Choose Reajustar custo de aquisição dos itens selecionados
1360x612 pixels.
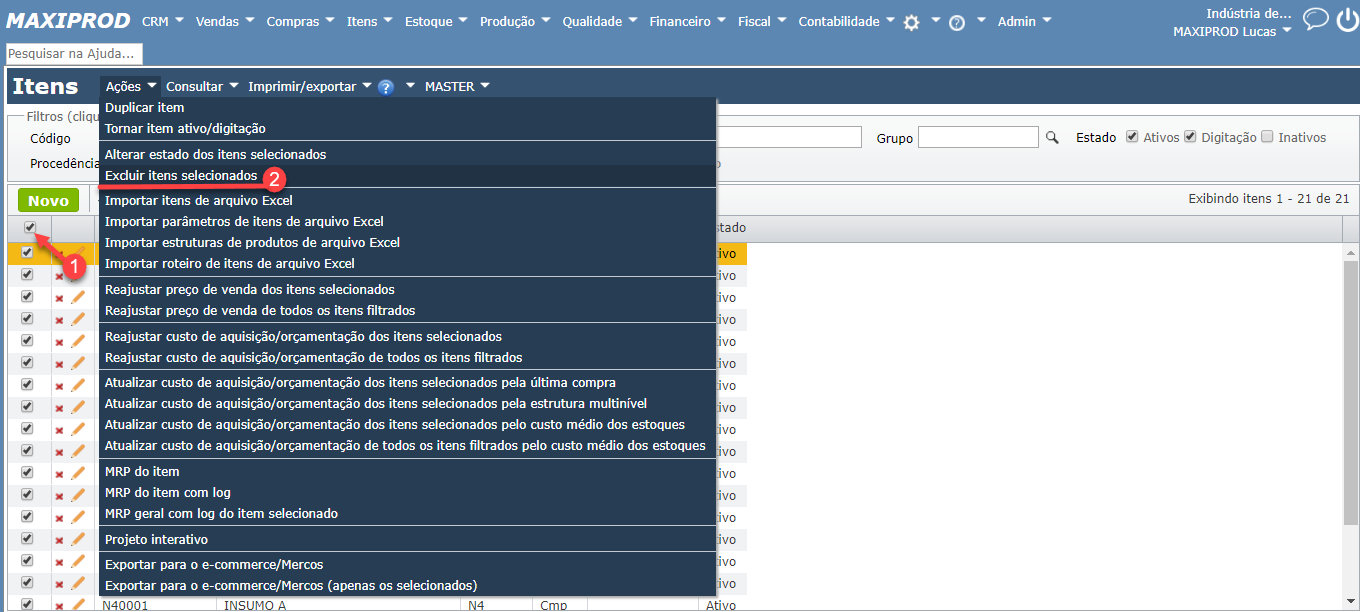tap(408, 337)
